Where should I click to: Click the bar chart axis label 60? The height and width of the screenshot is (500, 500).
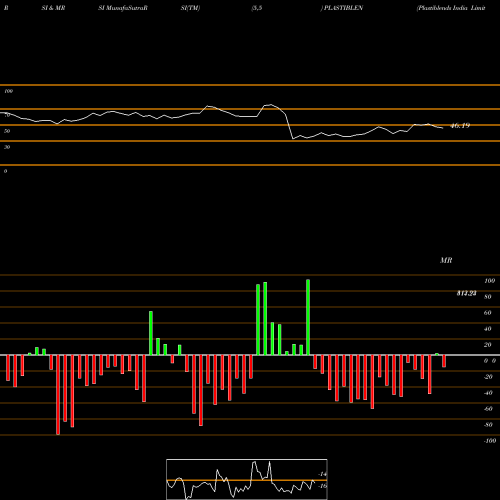pyautogui.click(x=487, y=313)
